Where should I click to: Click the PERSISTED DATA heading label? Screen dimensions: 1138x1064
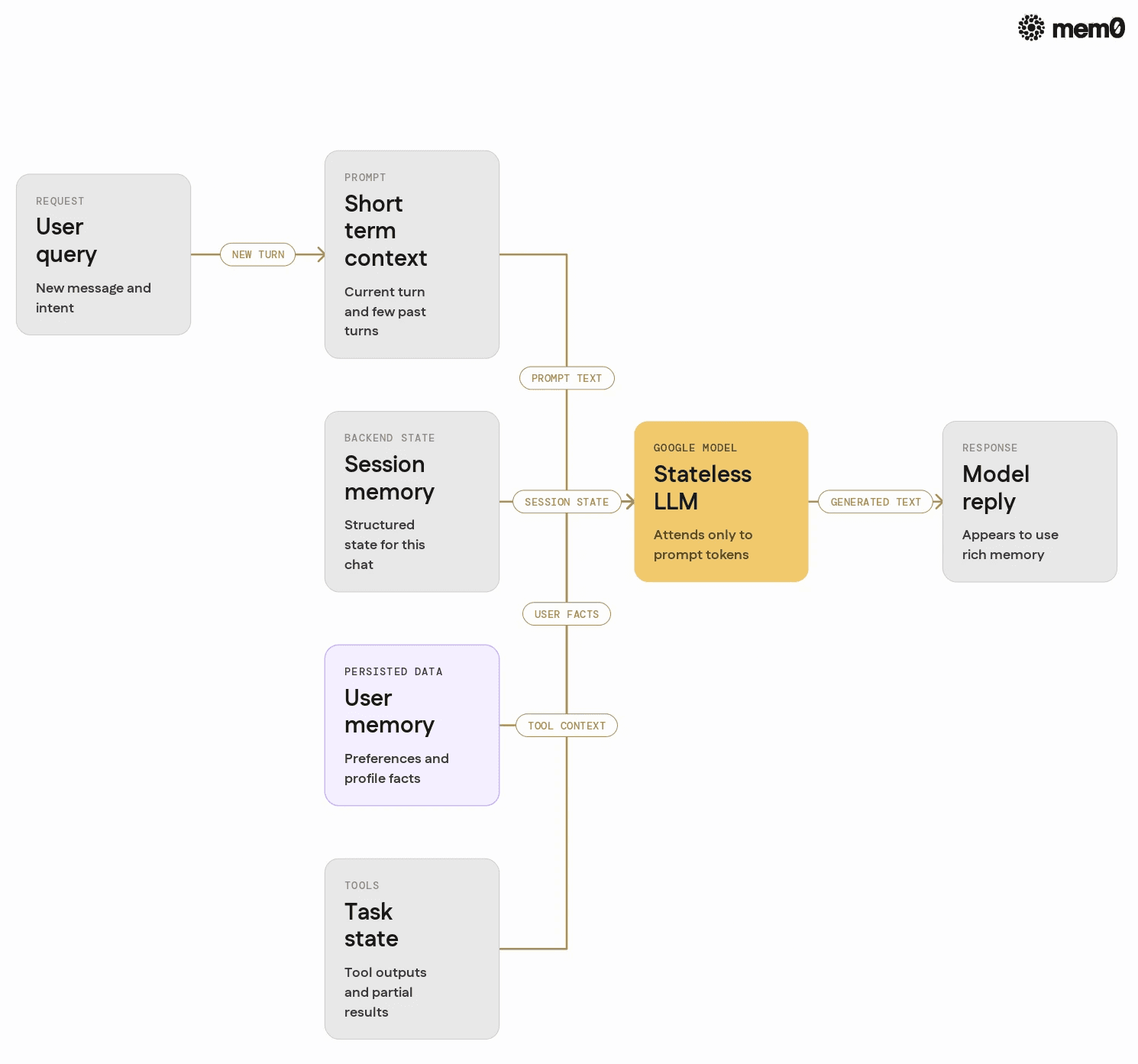coord(393,672)
